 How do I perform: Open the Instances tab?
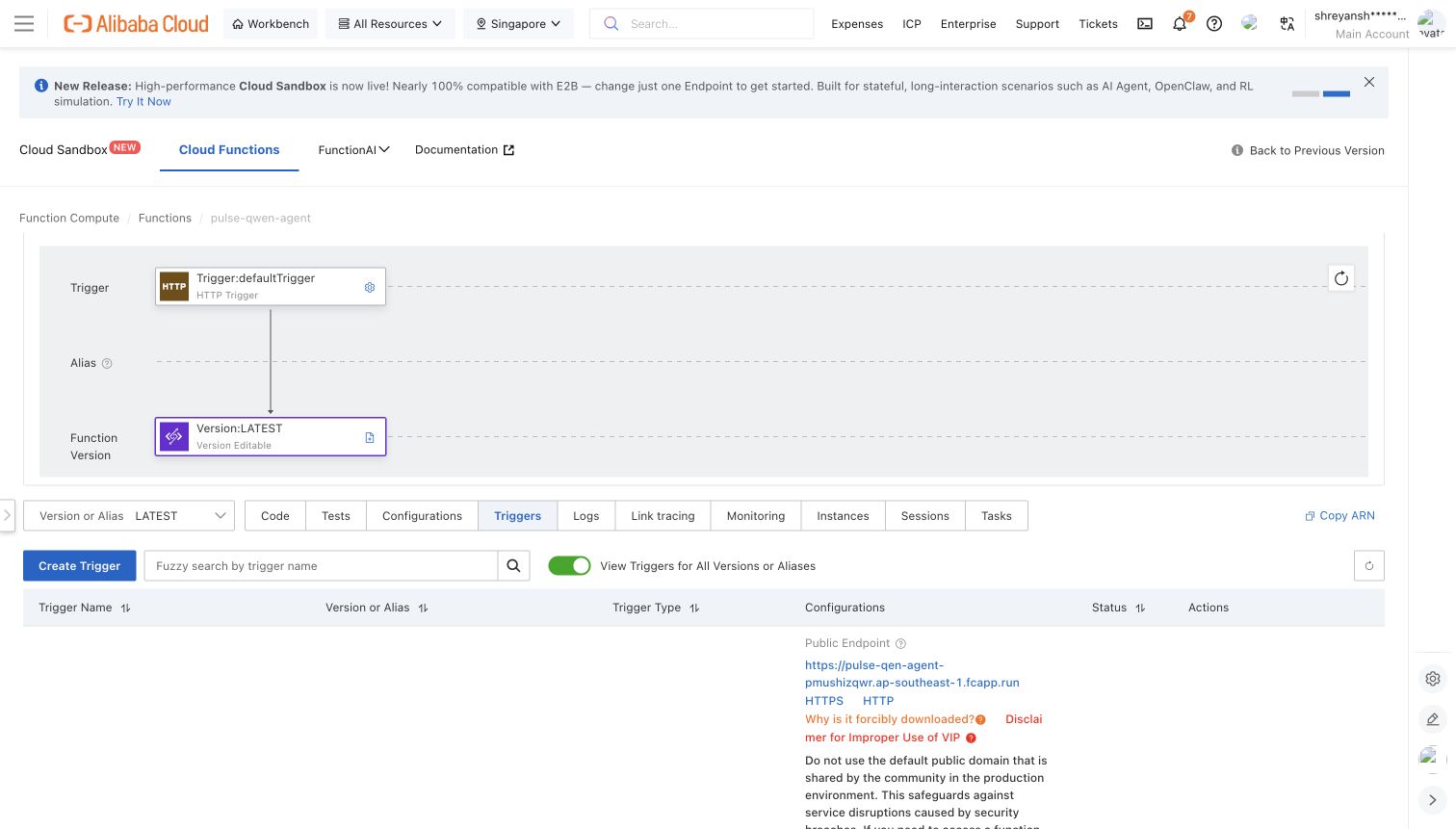(x=843, y=516)
